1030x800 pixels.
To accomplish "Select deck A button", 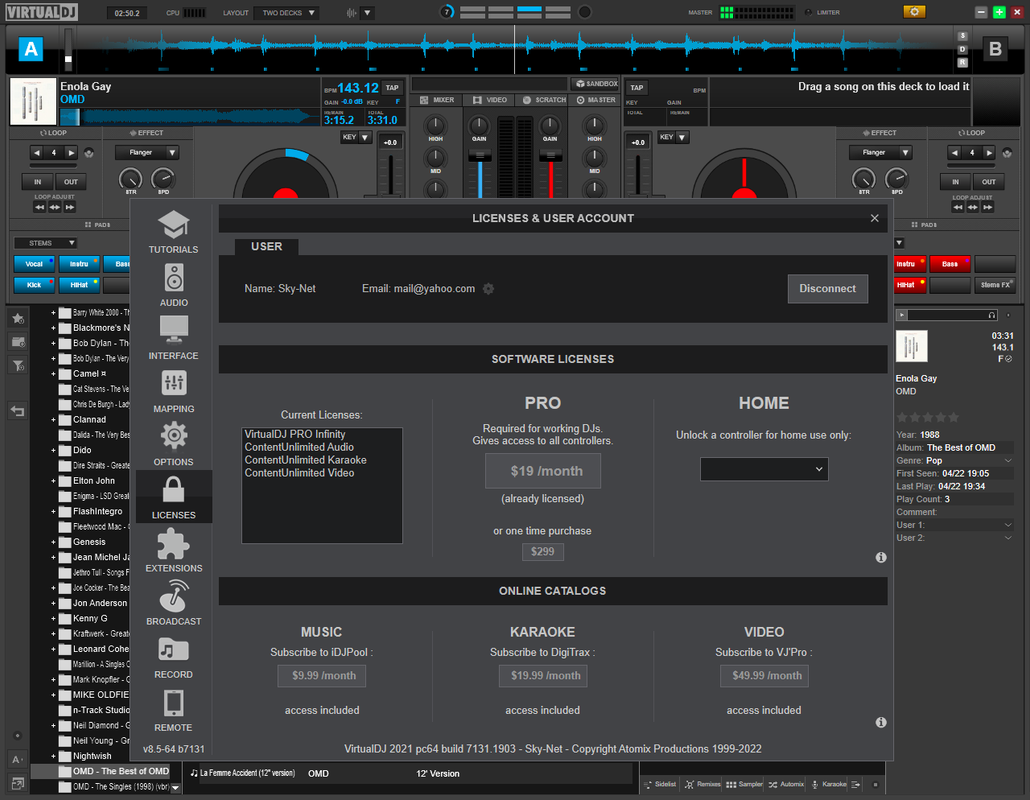I will (x=31, y=49).
